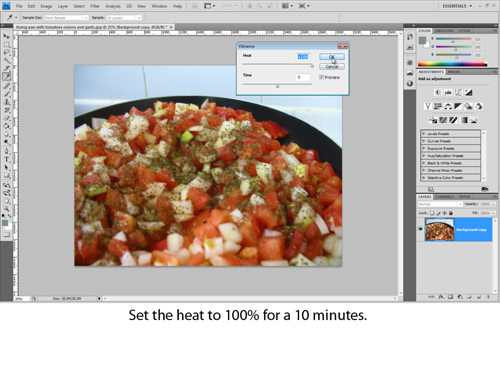
Task: Select the Move tool in the toolbox
Action: (6, 36)
